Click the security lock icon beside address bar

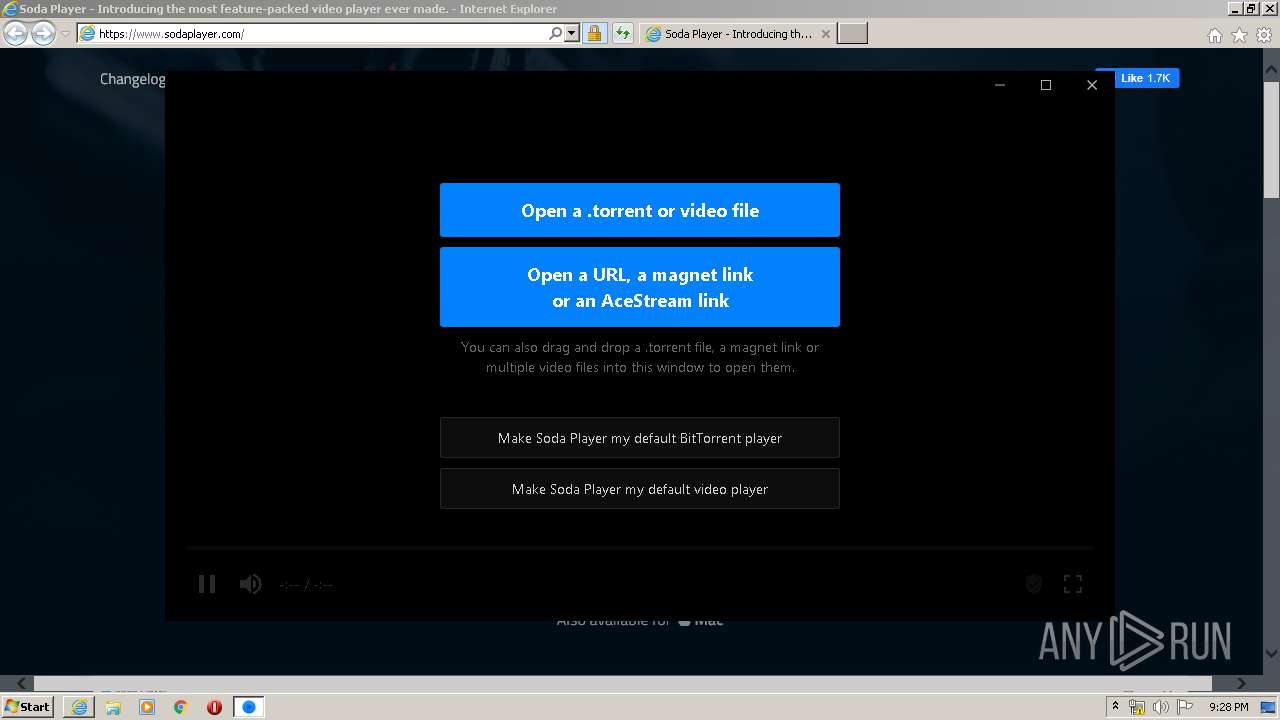594,33
